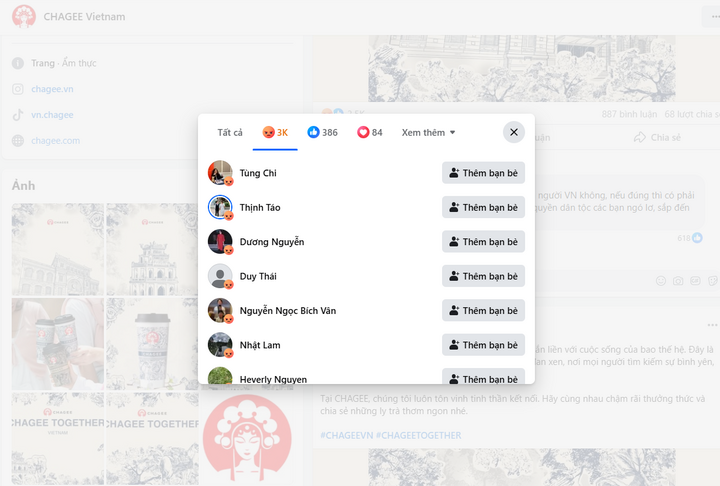Viewport: 720px width, 486px height.
Task: Add Dương Nguyễn as a friend
Action: pos(483,242)
